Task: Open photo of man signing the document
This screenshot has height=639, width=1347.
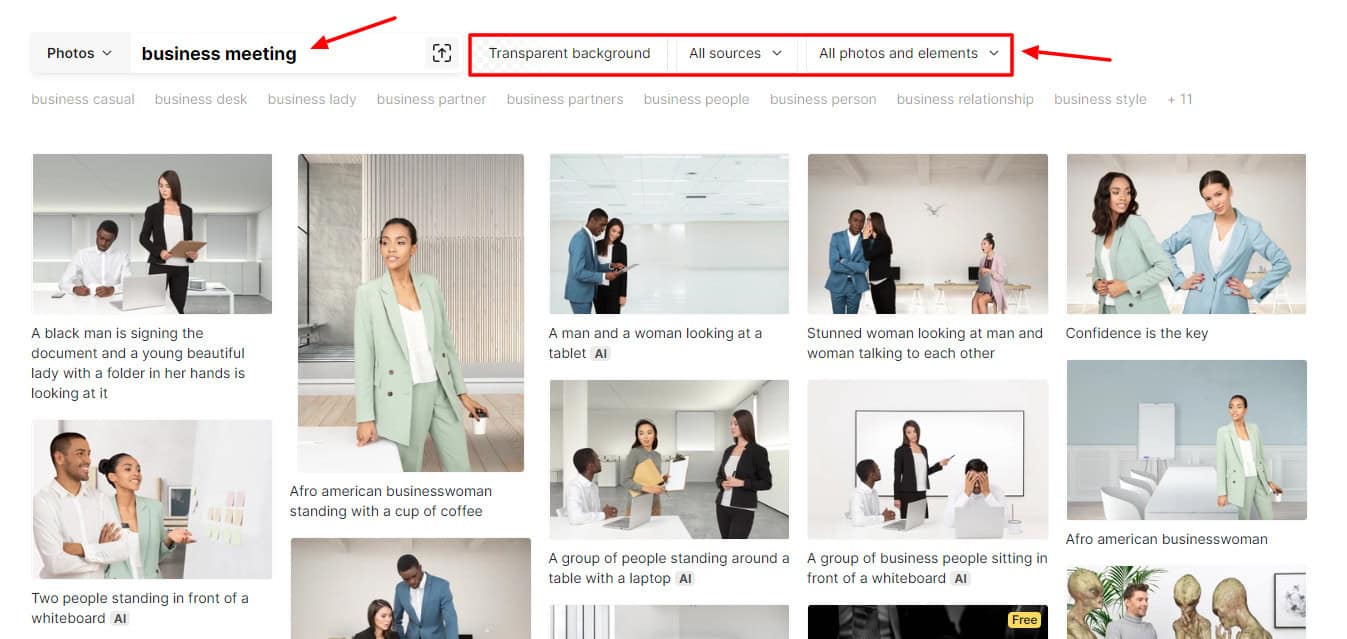Action: 152,234
